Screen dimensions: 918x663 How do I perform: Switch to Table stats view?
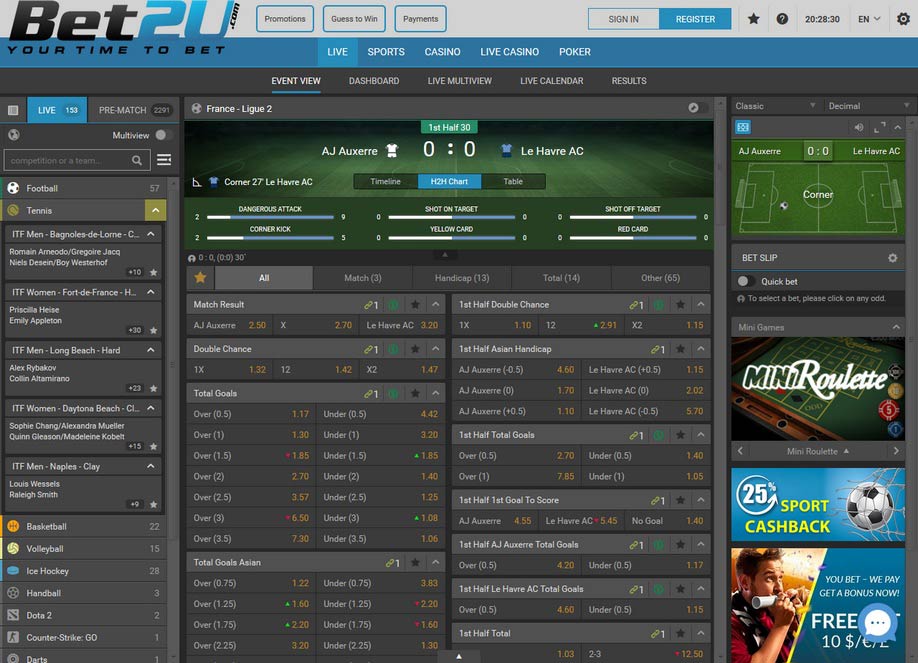(x=513, y=182)
